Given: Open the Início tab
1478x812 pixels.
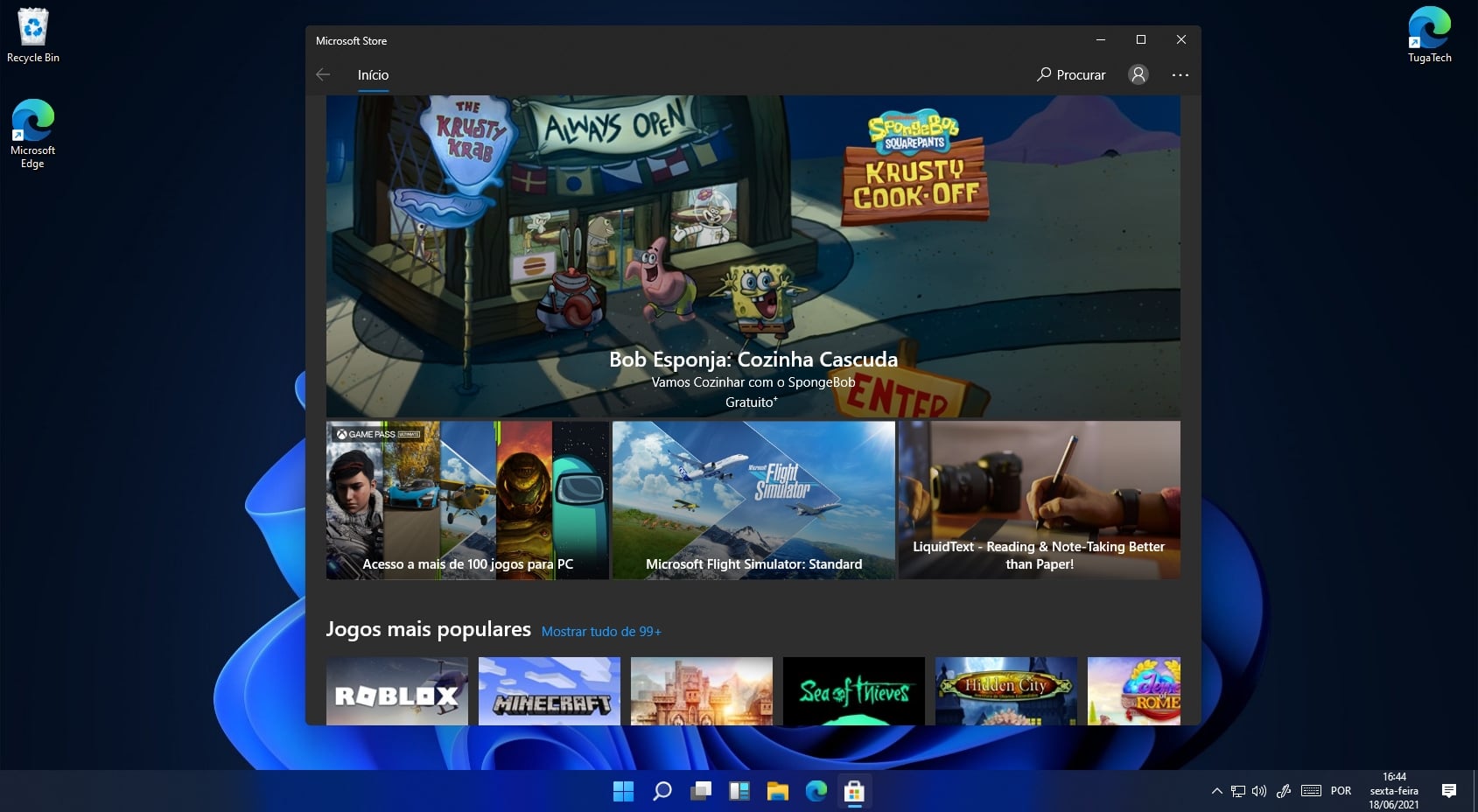Looking at the screenshot, I should pos(373,75).
